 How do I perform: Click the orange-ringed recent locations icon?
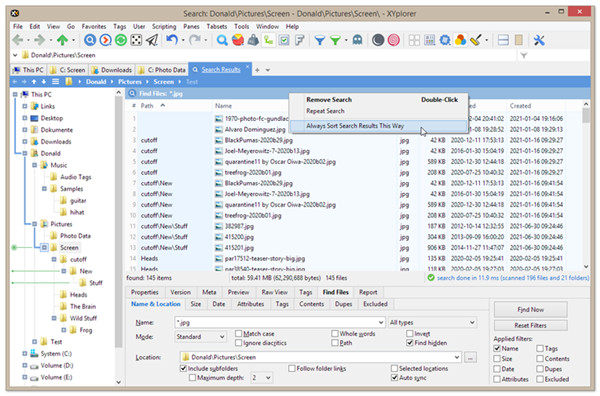click(106, 40)
